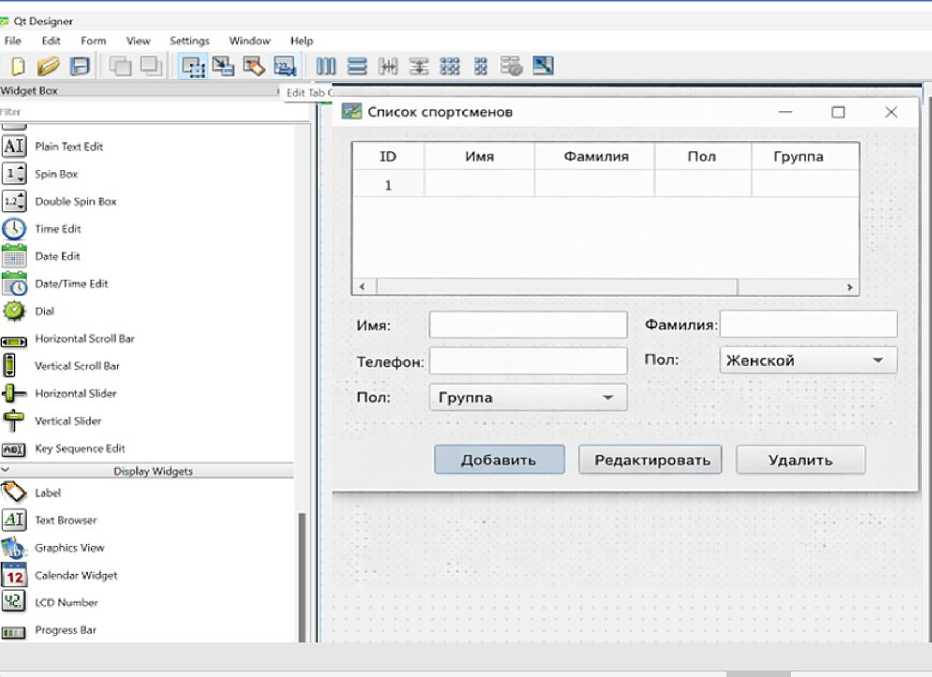
Task: Open the Form menu
Action: [x=93, y=41]
